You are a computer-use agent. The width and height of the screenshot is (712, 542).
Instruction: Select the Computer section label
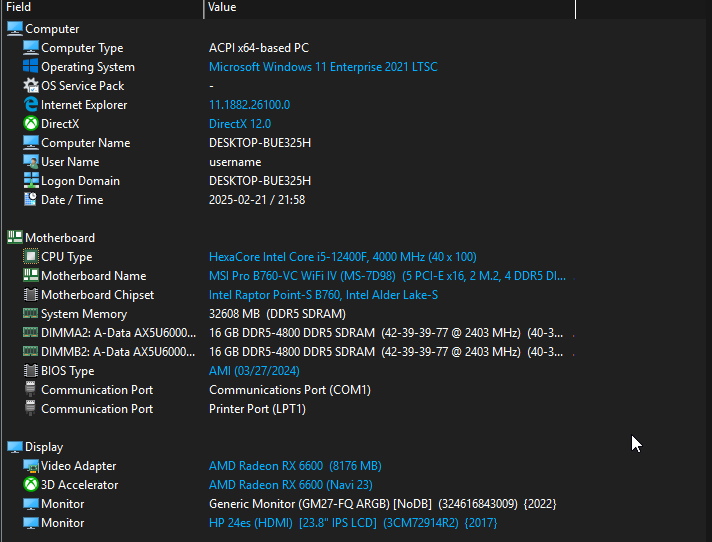52,29
